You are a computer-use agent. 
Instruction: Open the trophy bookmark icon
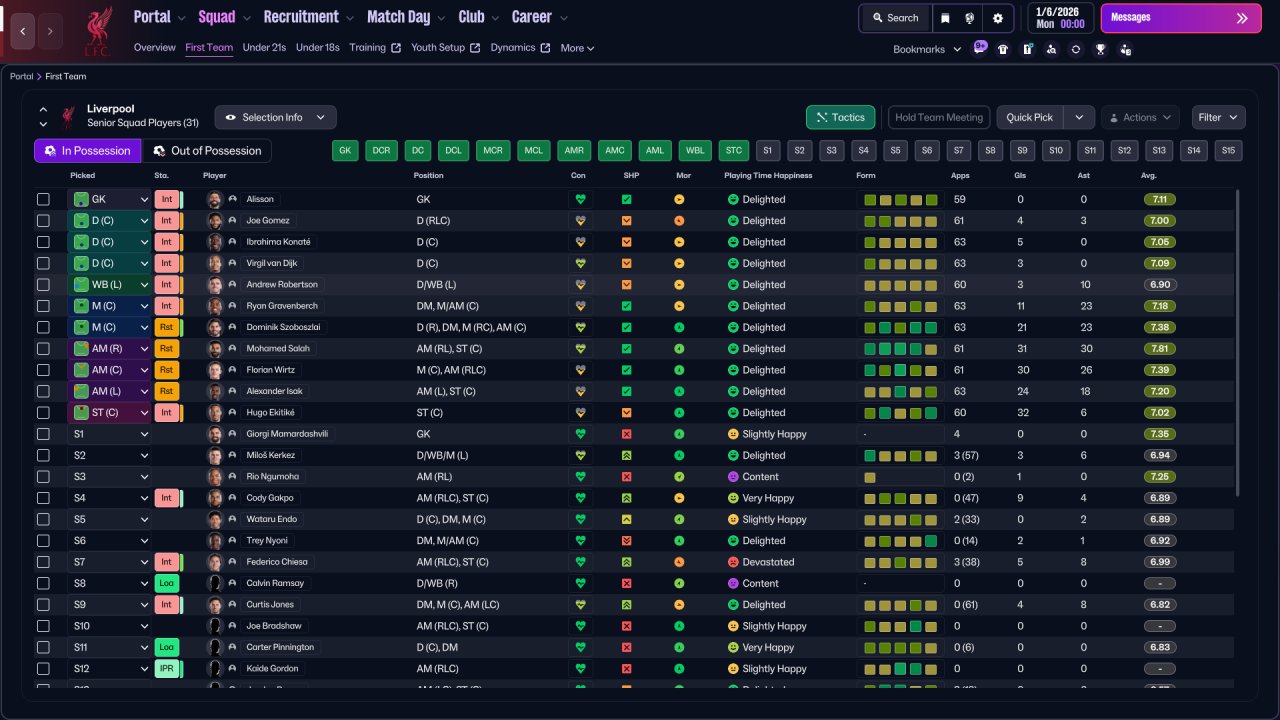(x=1100, y=49)
